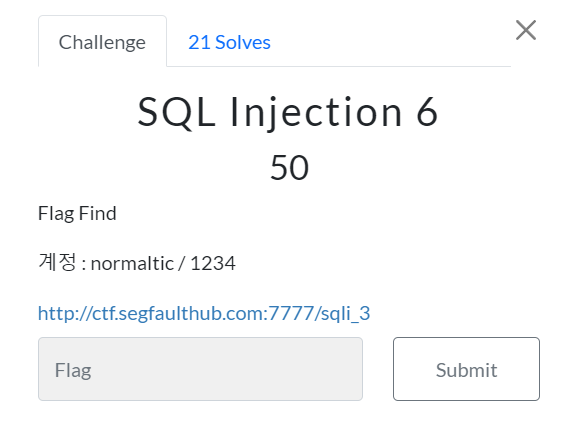This screenshot has width=576, height=421.
Task: Click the sqli_3 path of the link
Action: click(x=345, y=314)
